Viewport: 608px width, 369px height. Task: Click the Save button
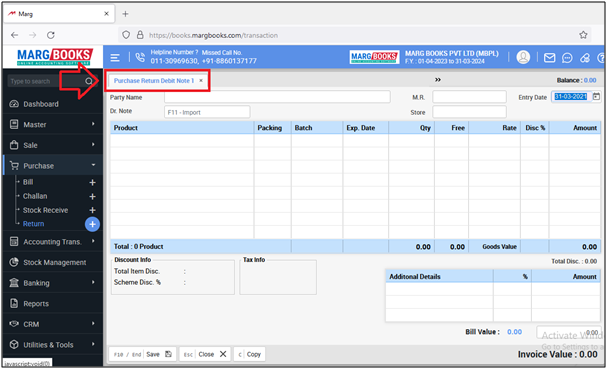pyautogui.click(x=142, y=354)
